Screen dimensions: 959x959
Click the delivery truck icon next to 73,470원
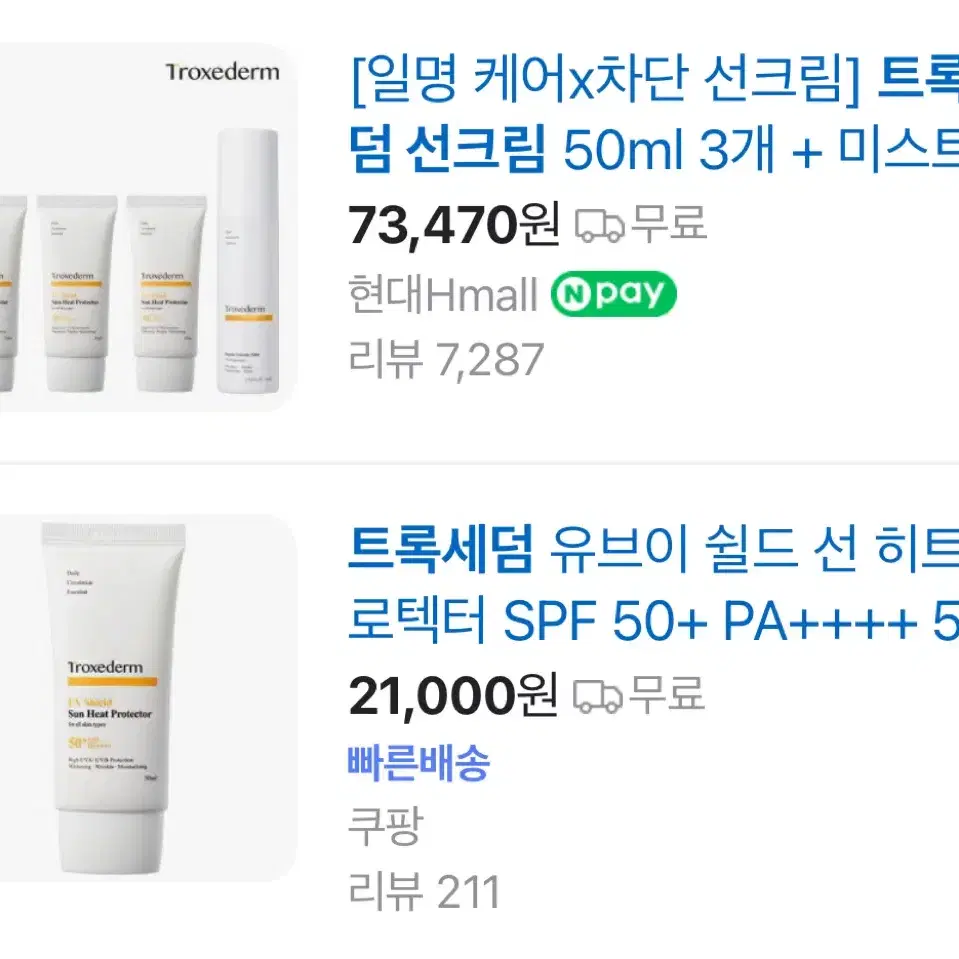pos(599,225)
